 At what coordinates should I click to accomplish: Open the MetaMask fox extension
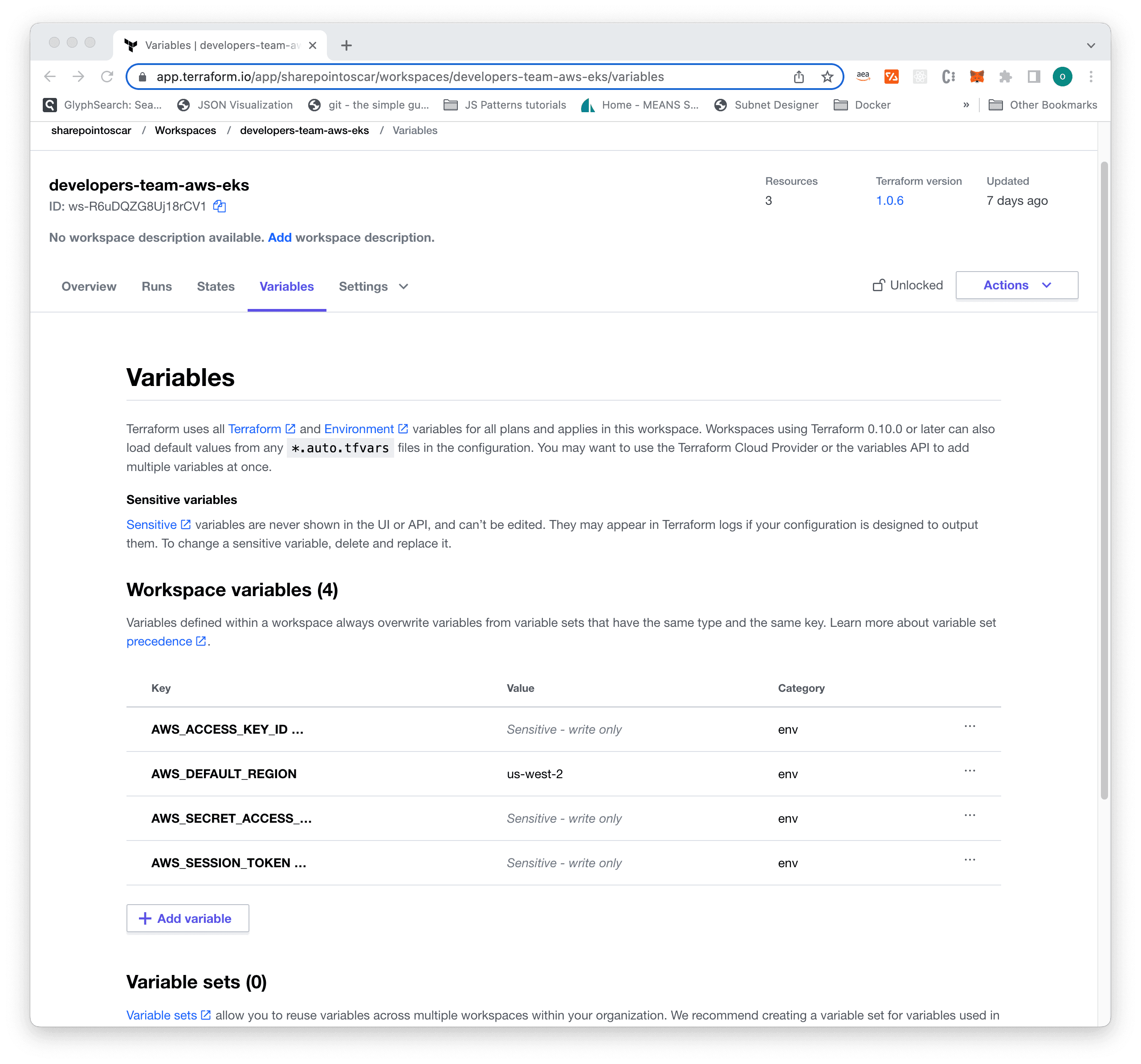976,77
